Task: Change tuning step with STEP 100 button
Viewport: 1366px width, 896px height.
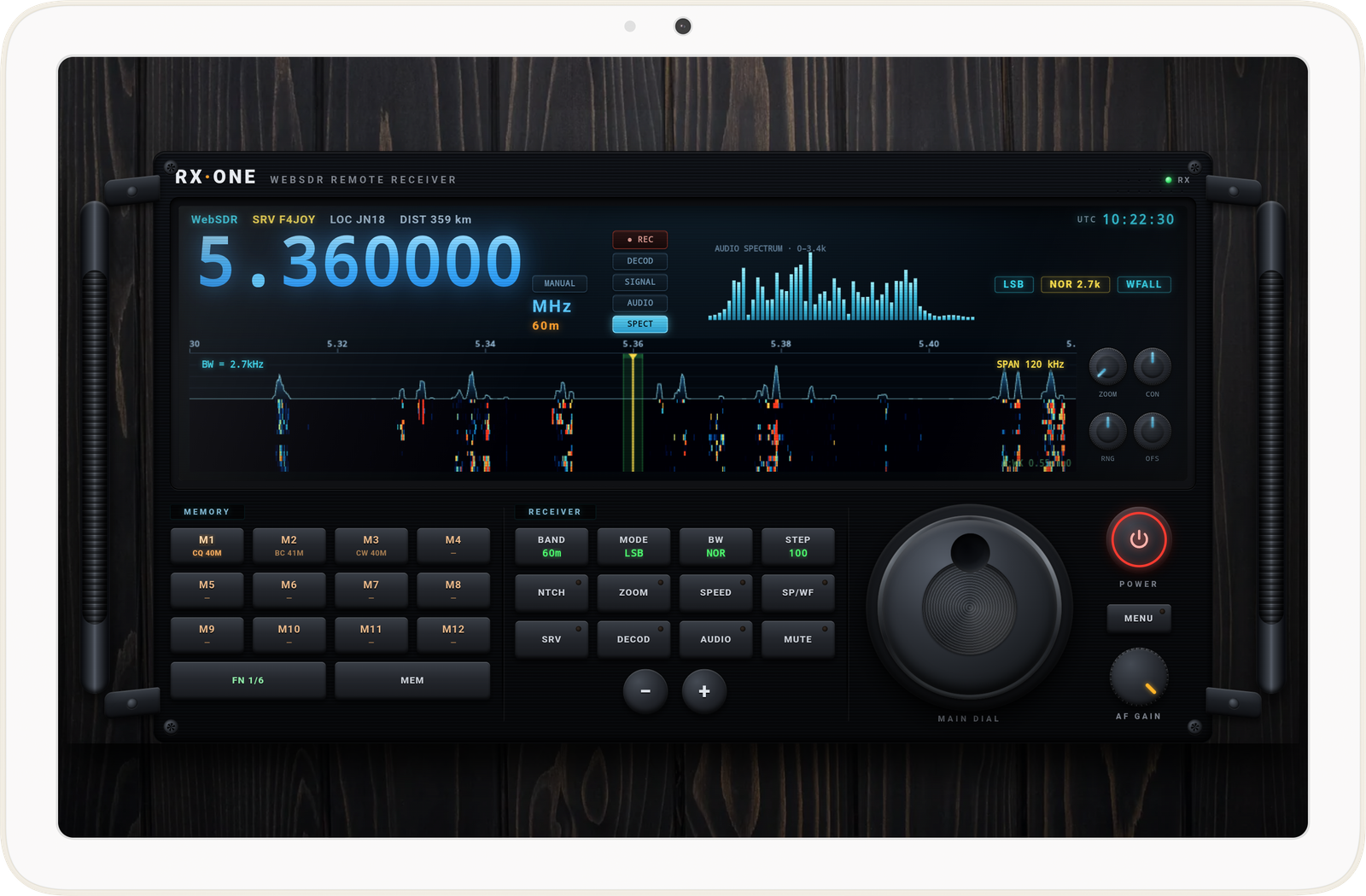Action: click(x=798, y=546)
